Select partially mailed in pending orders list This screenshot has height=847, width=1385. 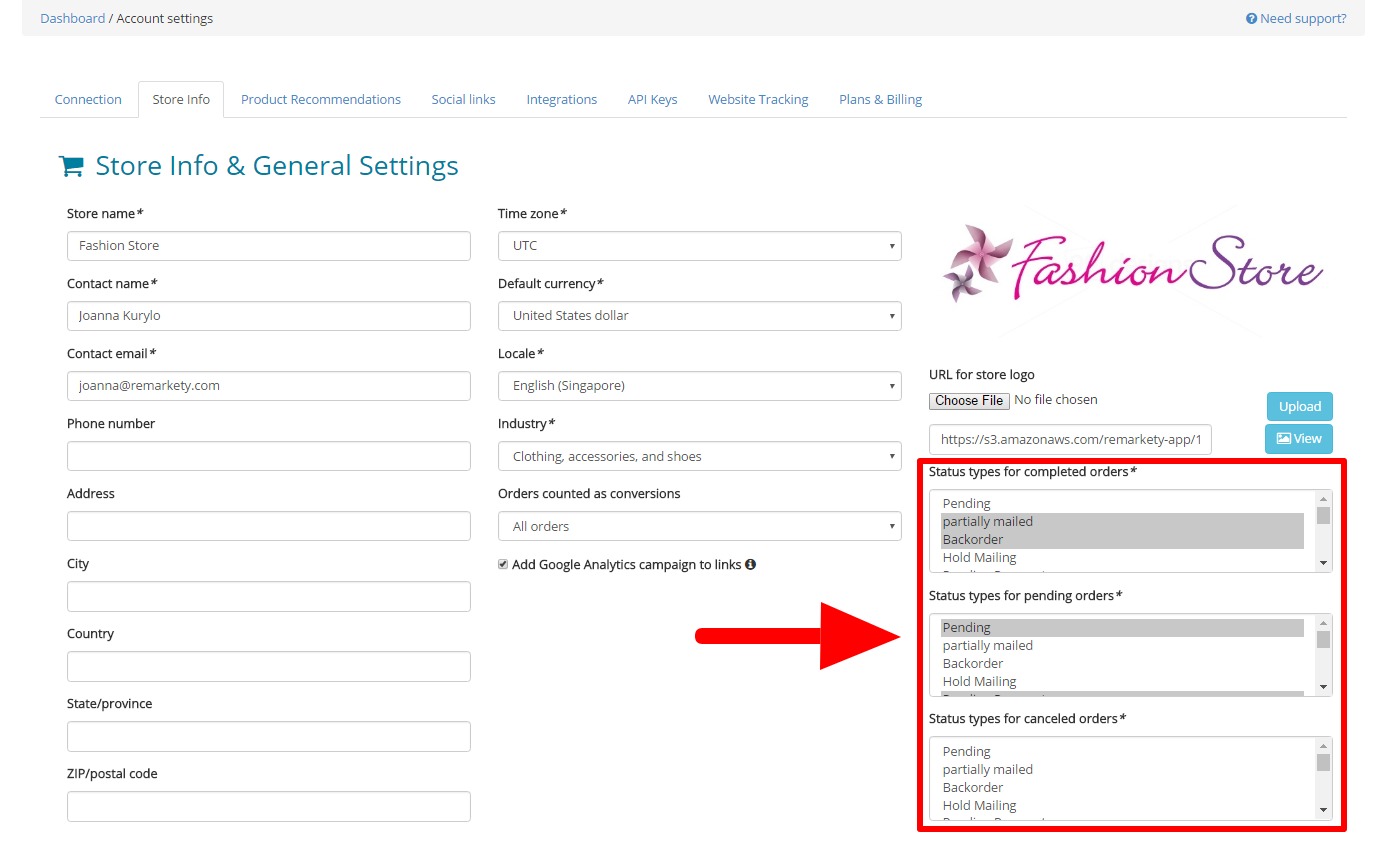1122,646
